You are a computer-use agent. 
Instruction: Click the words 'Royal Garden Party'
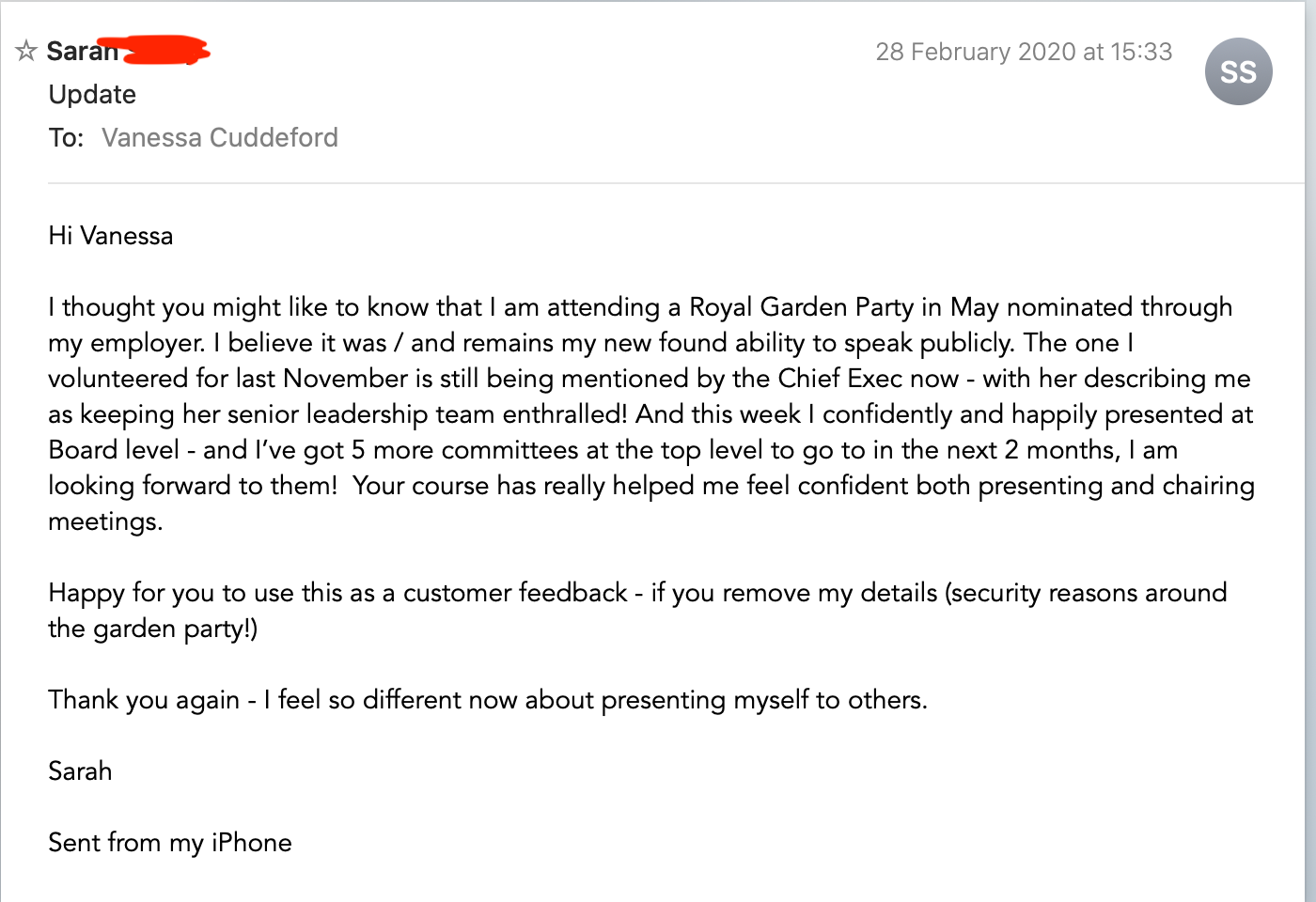(x=801, y=306)
